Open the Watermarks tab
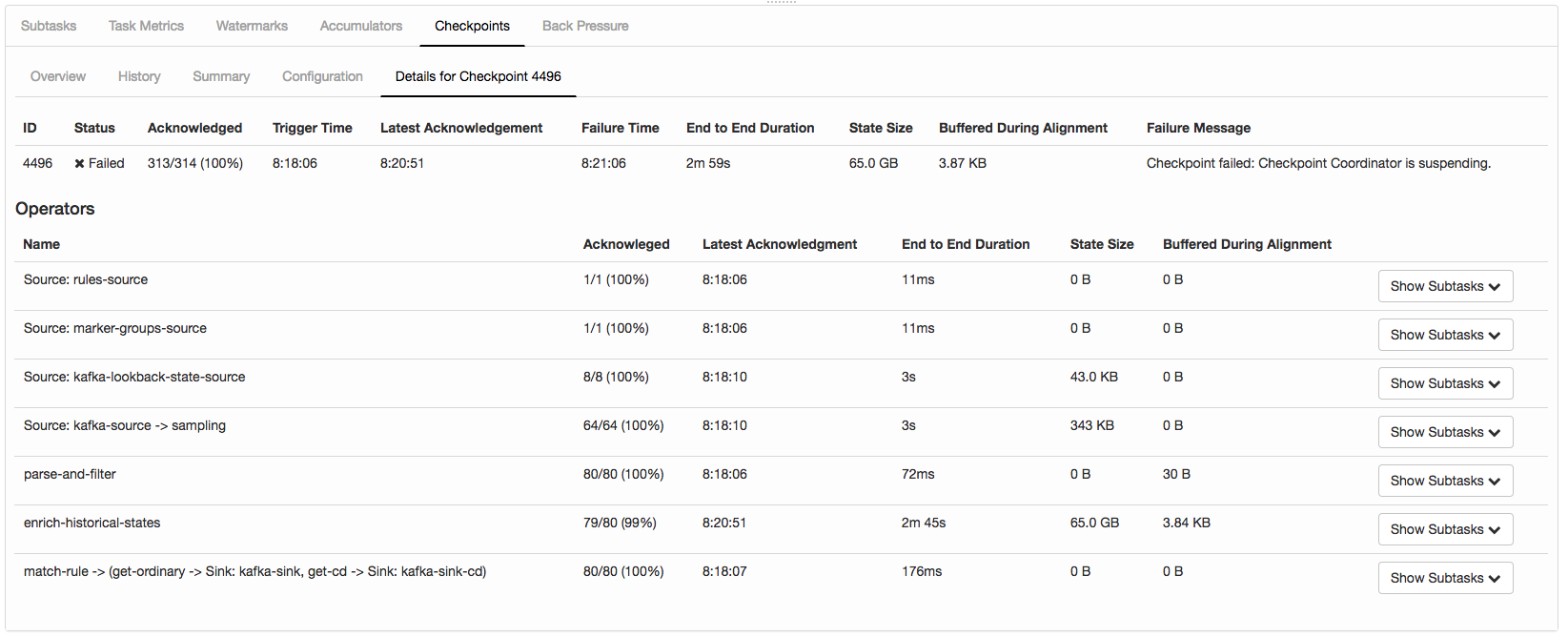1568x637 pixels. 252,26
